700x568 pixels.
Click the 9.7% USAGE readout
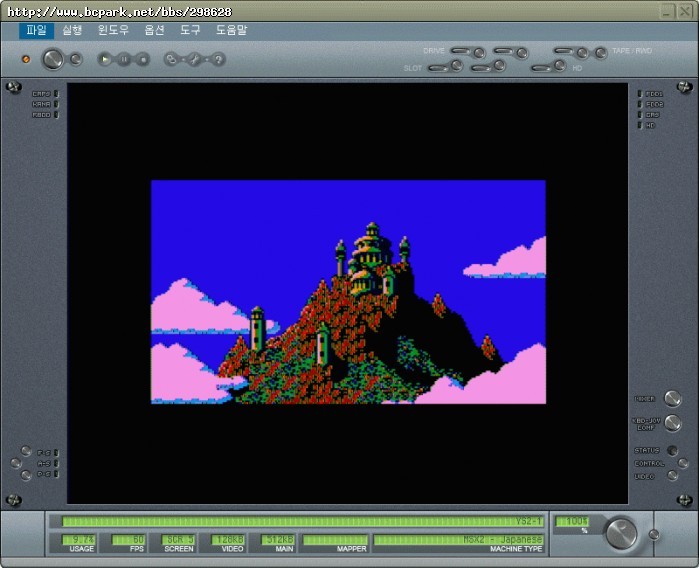(79, 540)
